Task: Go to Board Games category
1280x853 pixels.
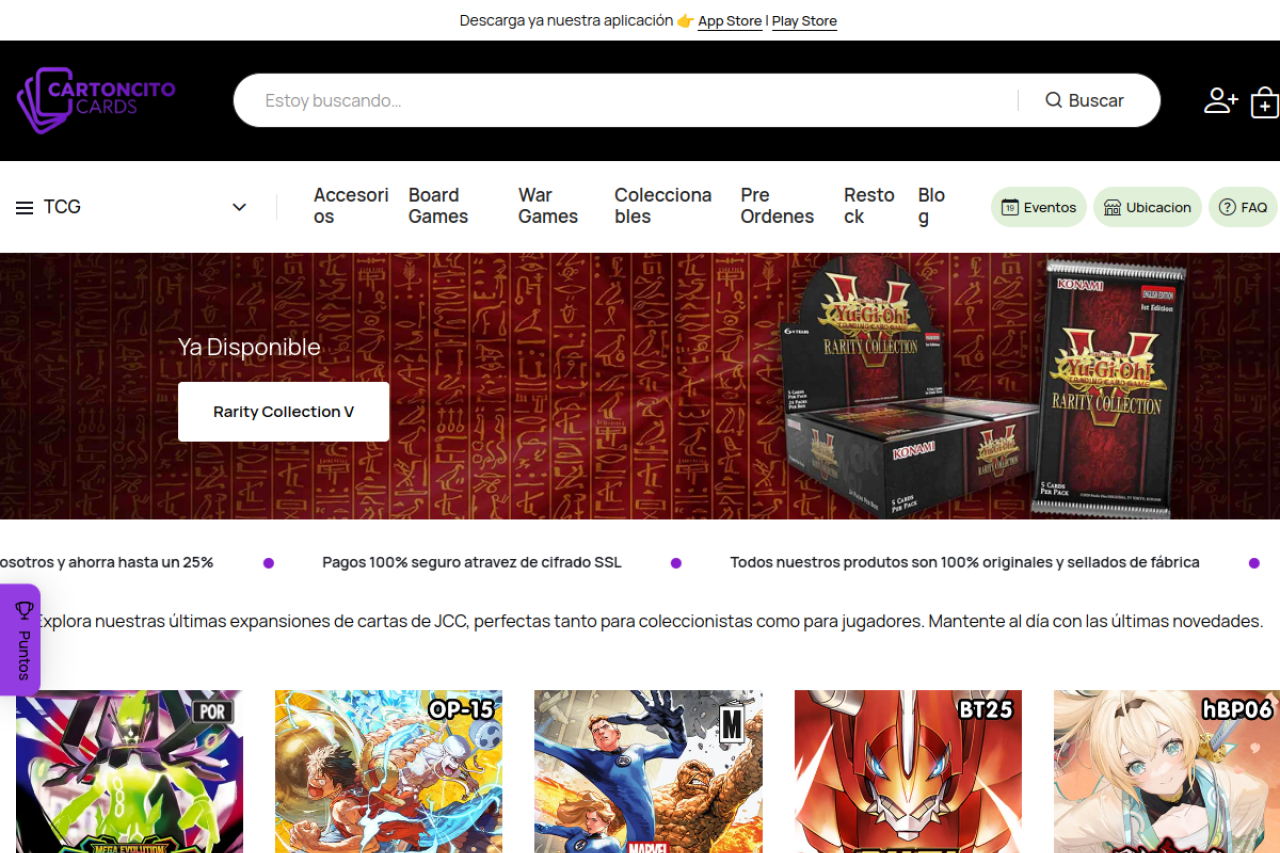Action: pos(438,206)
